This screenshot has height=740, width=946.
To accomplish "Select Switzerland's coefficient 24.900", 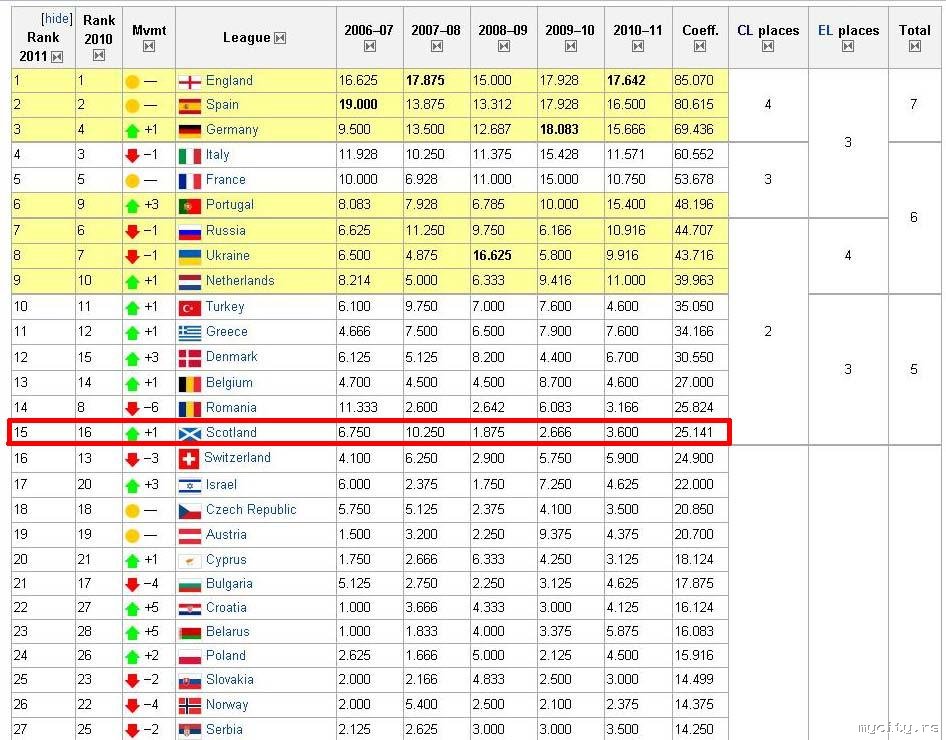I will pos(693,458).
